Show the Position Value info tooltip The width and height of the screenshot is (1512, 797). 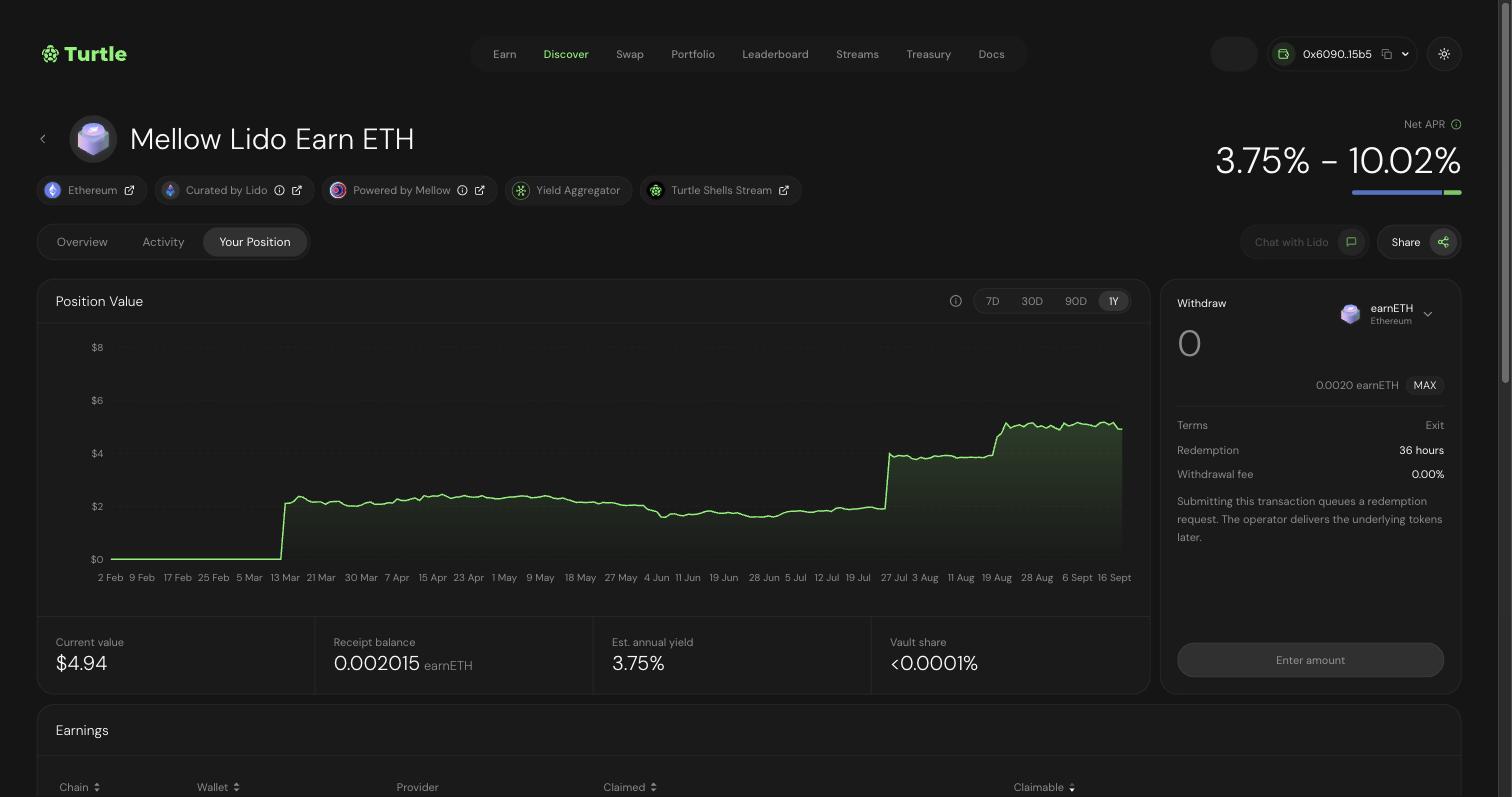(956, 301)
